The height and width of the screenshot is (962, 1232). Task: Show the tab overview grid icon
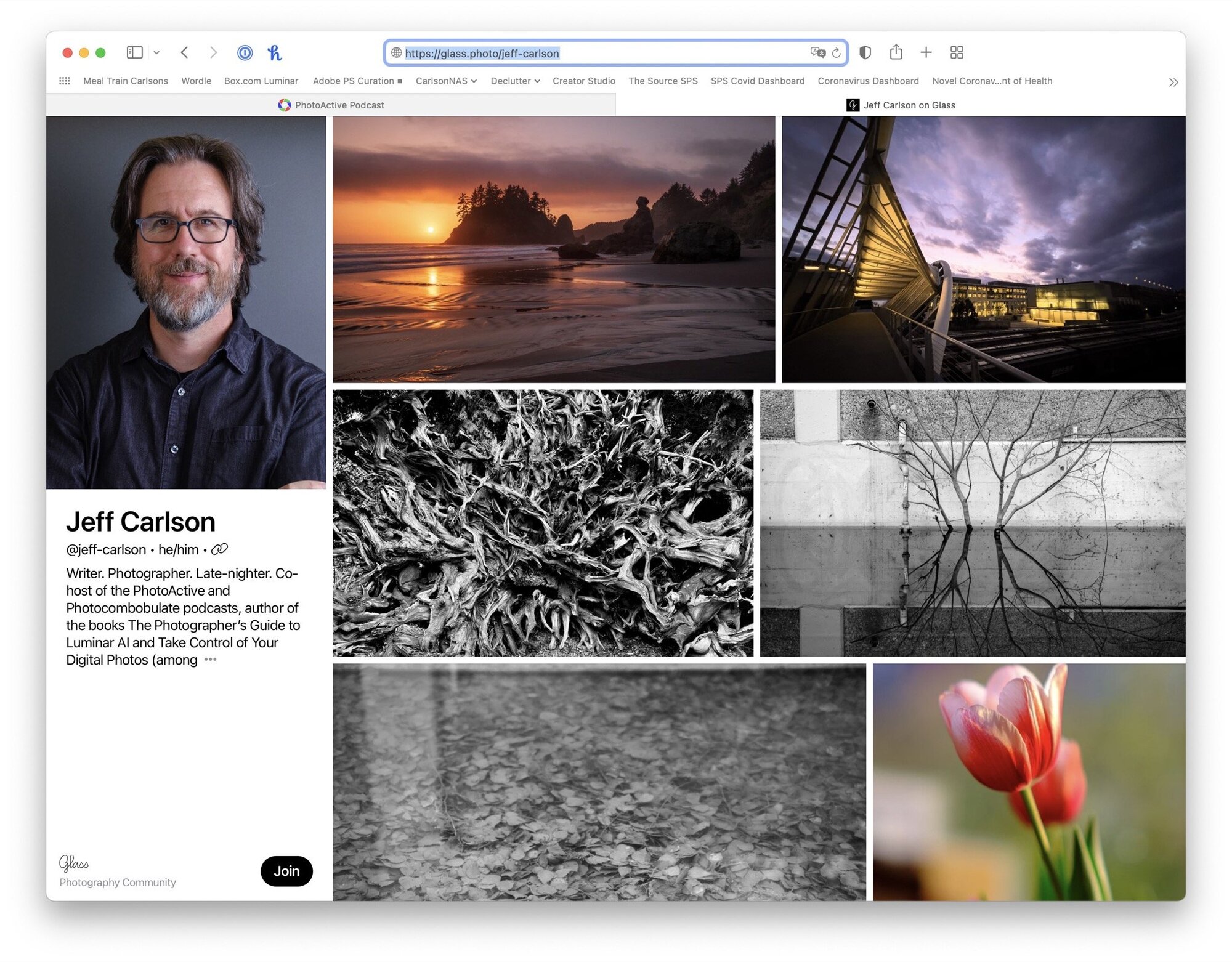pos(957,53)
